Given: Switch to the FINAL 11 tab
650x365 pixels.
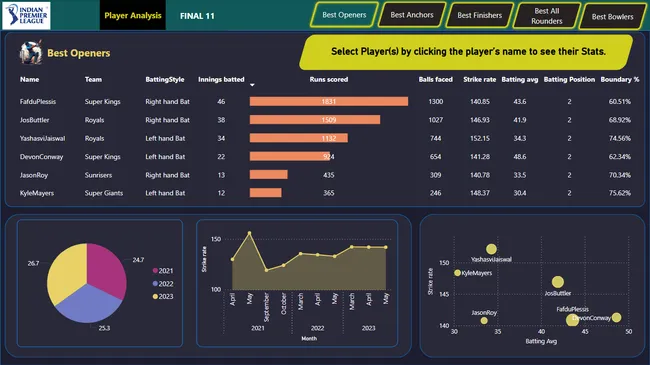Looking at the screenshot, I should pos(197,16).
